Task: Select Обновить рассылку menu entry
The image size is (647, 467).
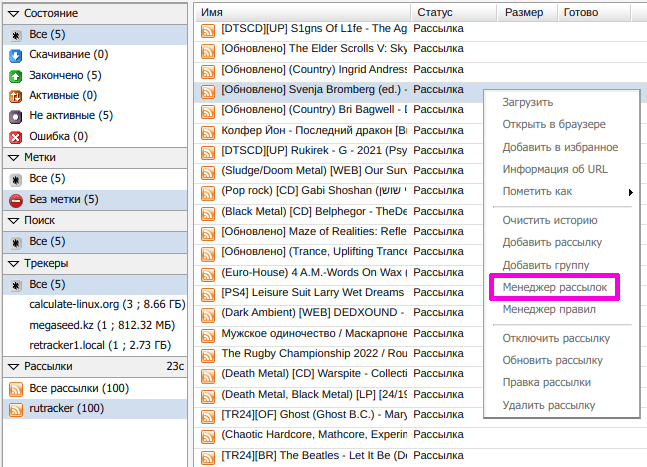Action: pos(553,360)
